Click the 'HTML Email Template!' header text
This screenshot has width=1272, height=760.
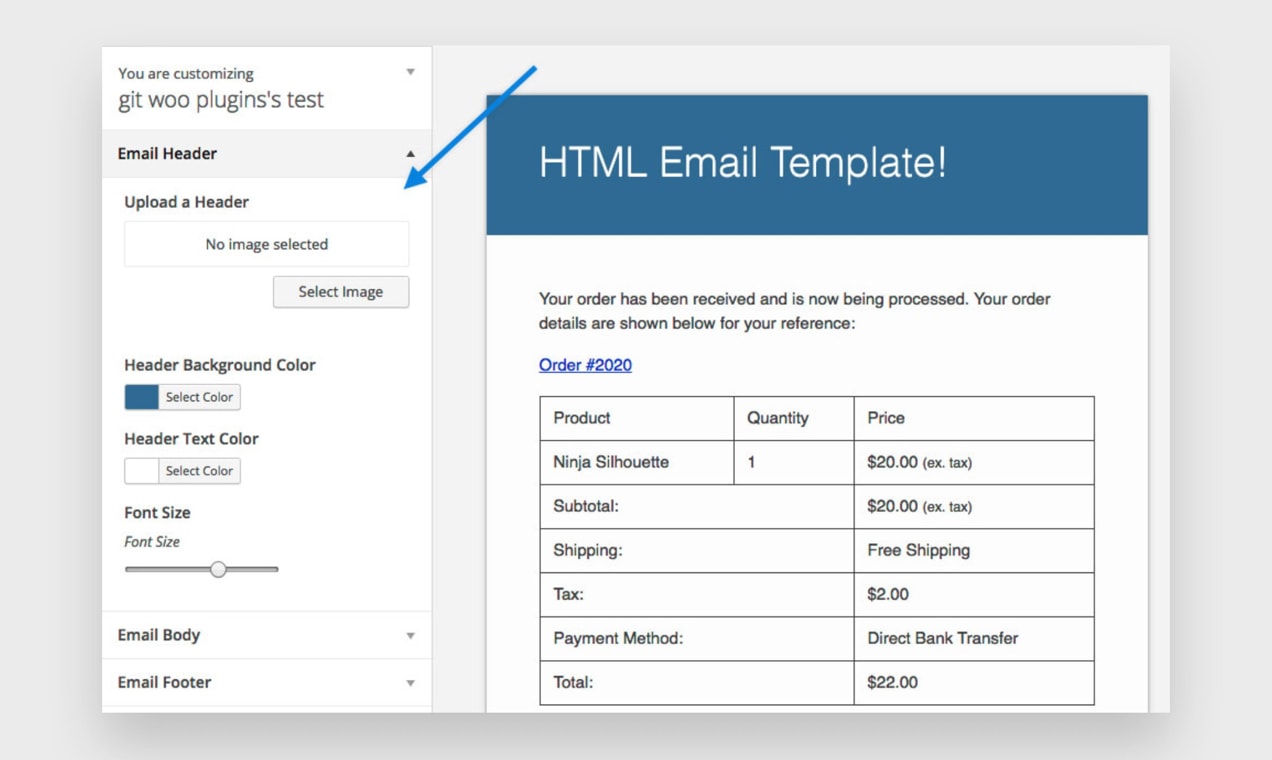tap(743, 162)
